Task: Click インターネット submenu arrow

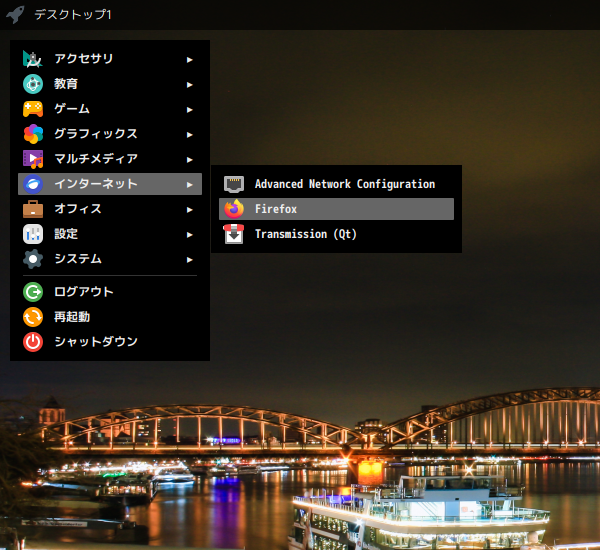Action: pyautogui.click(x=189, y=185)
